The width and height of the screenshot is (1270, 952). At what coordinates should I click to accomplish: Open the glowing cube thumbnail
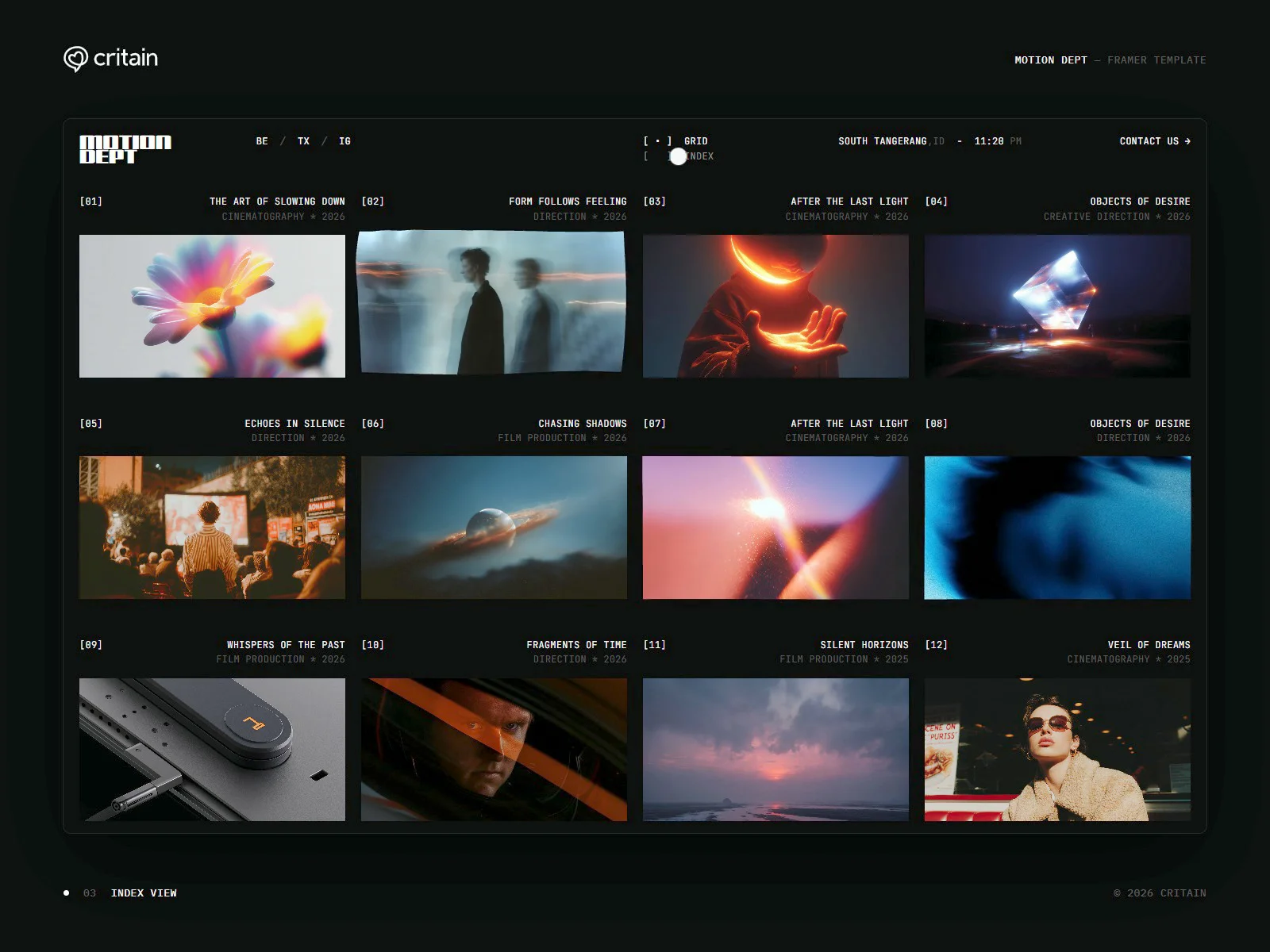[x=1057, y=306]
